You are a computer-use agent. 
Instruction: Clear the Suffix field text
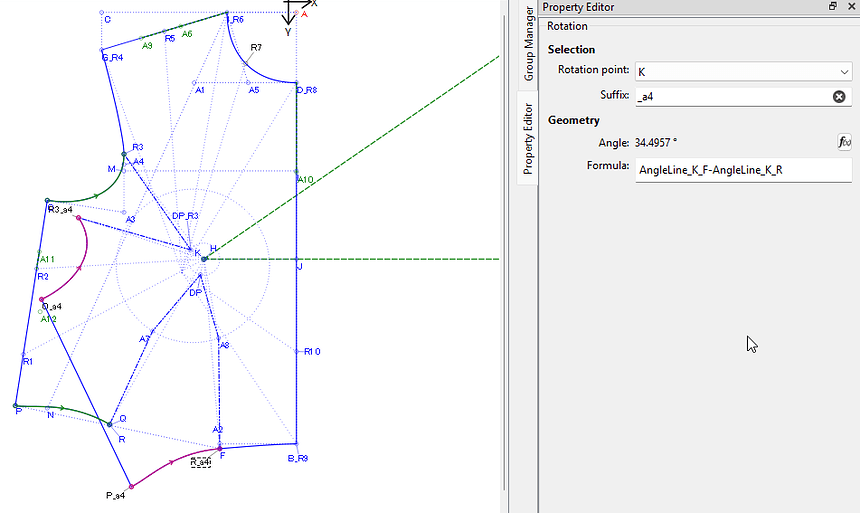coord(839,97)
